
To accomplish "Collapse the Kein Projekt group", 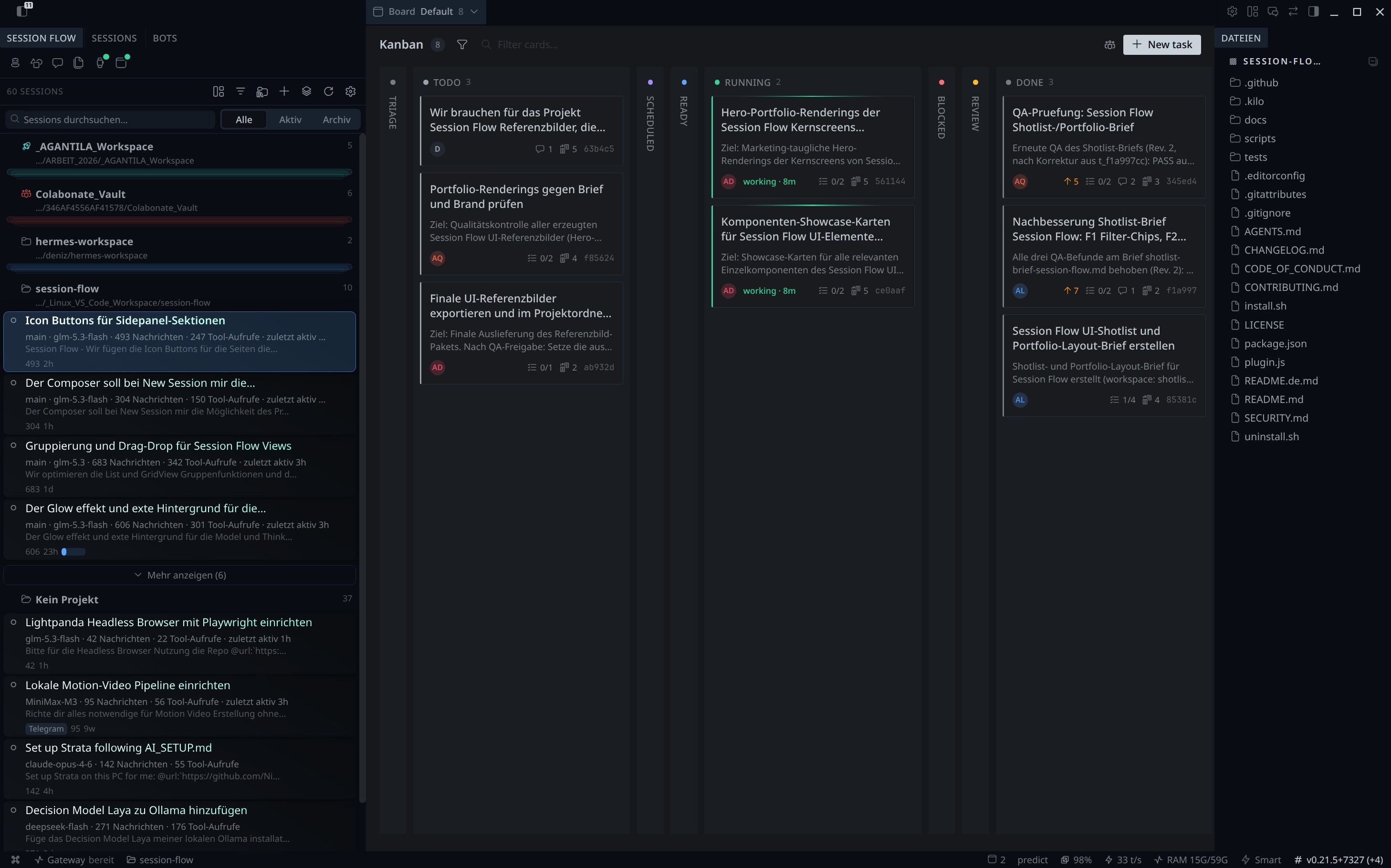I will [x=180, y=599].
